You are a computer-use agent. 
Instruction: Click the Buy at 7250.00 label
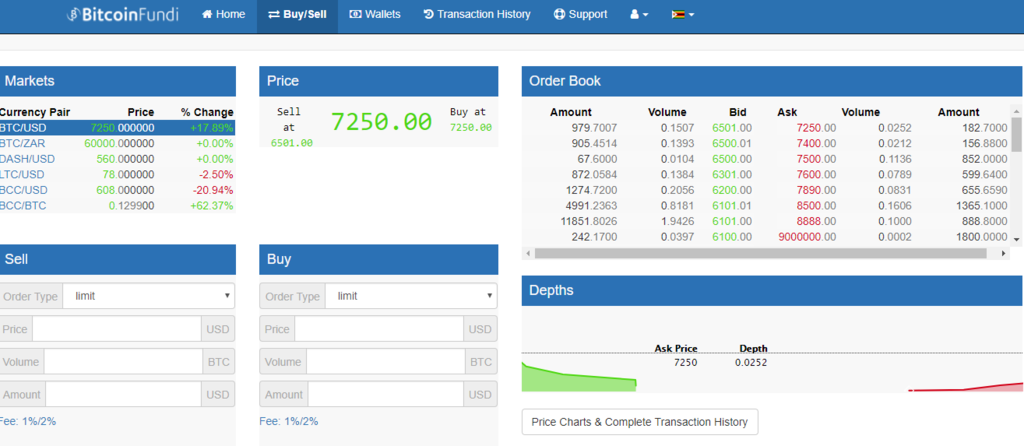(x=470, y=119)
